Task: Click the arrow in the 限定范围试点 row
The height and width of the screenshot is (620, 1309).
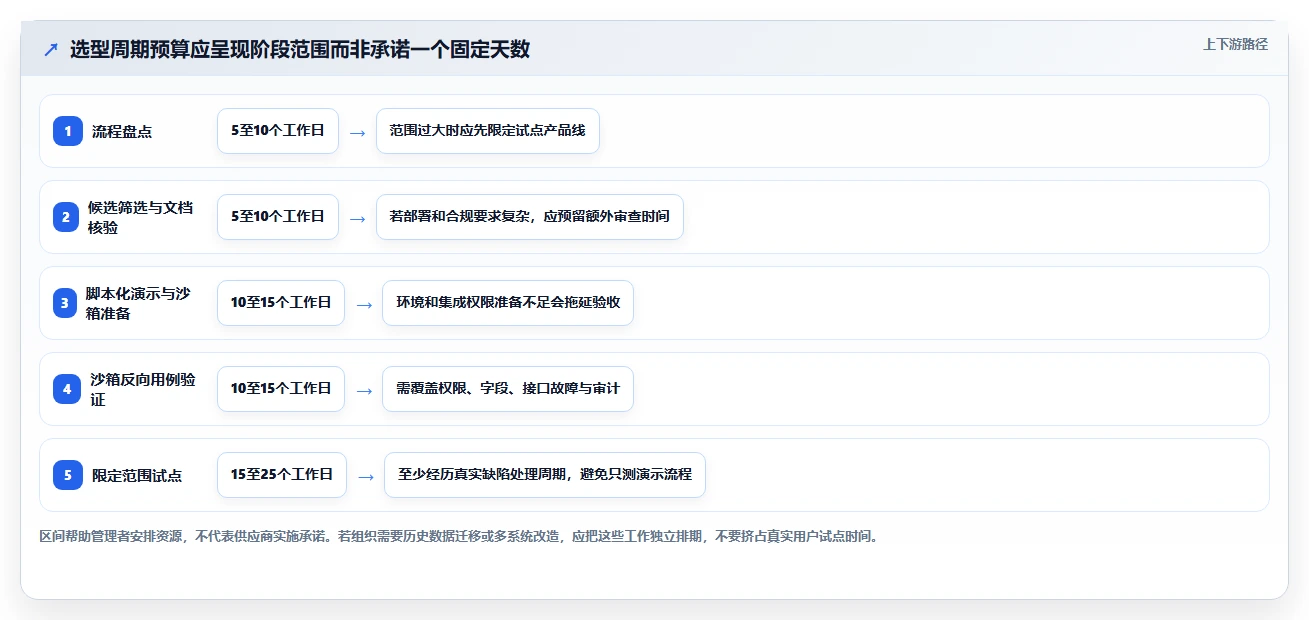Action: tap(365, 476)
